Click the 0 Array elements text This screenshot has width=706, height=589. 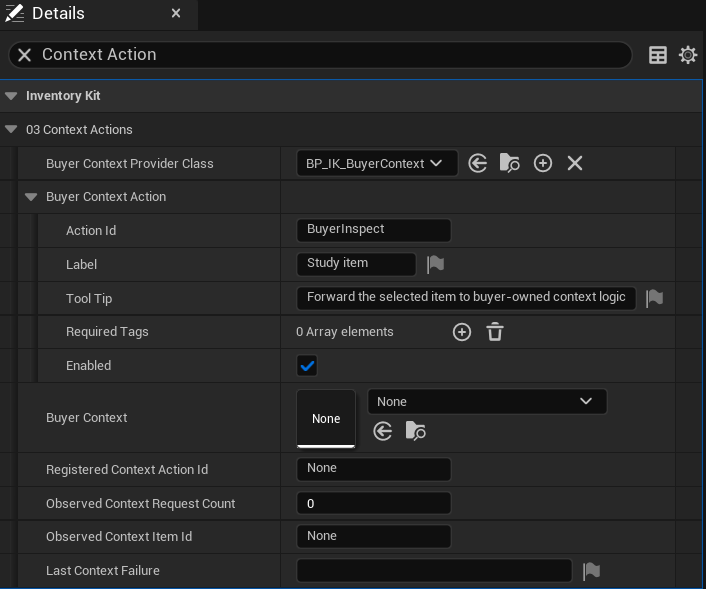(x=344, y=332)
